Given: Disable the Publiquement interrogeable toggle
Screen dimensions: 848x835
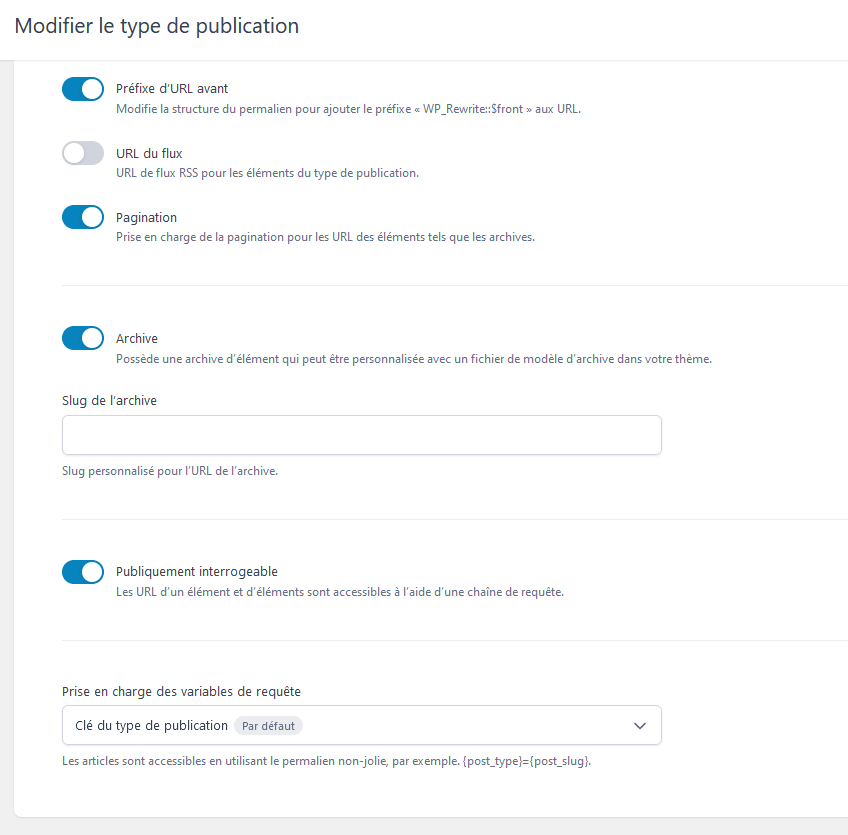Looking at the screenshot, I should (x=83, y=572).
